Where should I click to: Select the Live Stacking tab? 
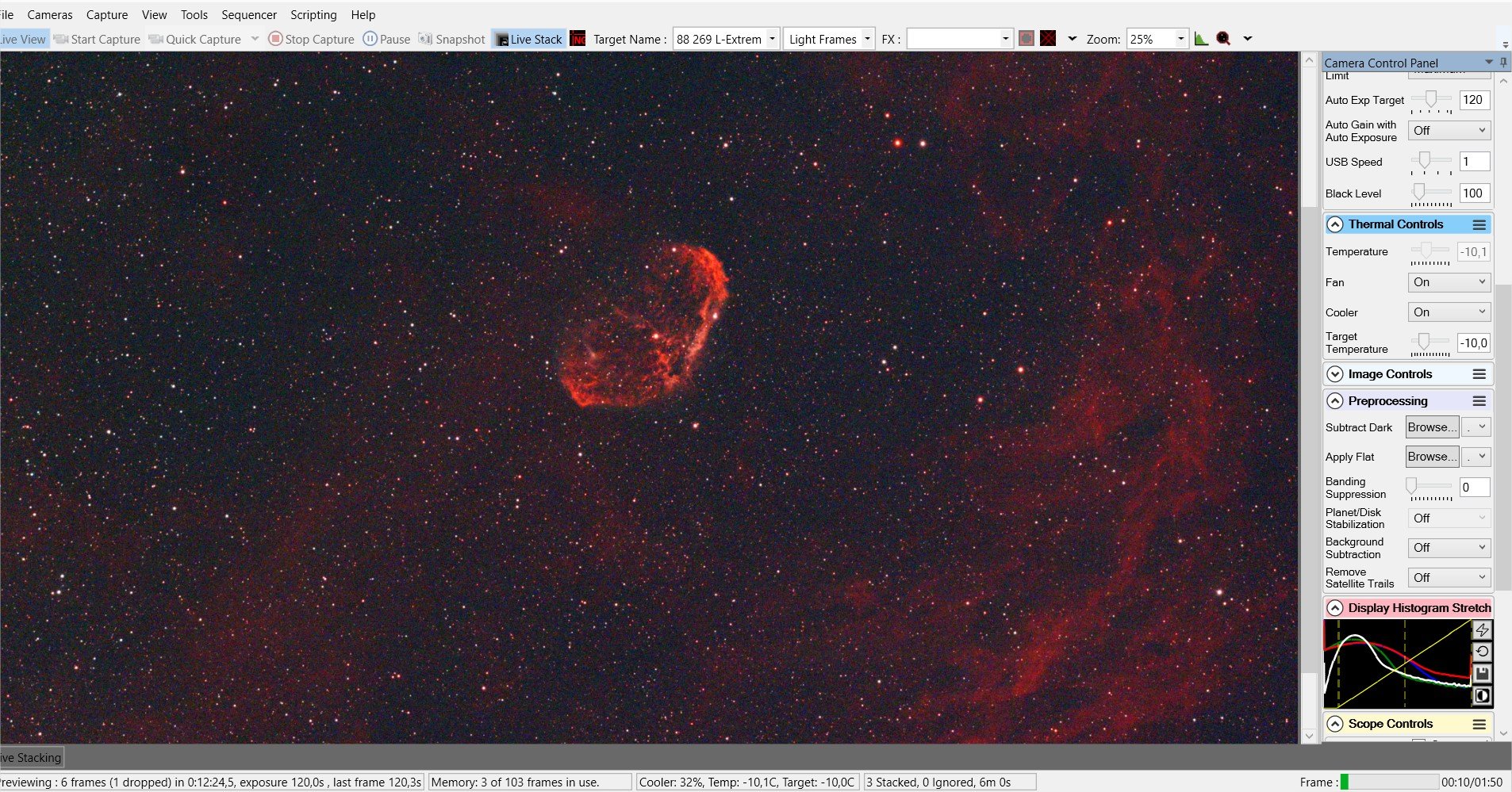[31, 758]
